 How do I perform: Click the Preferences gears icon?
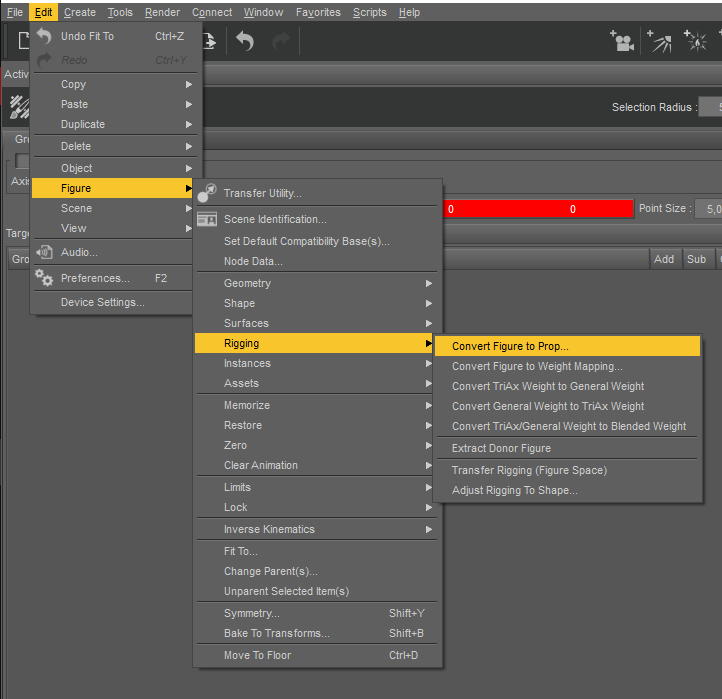(x=44, y=278)
